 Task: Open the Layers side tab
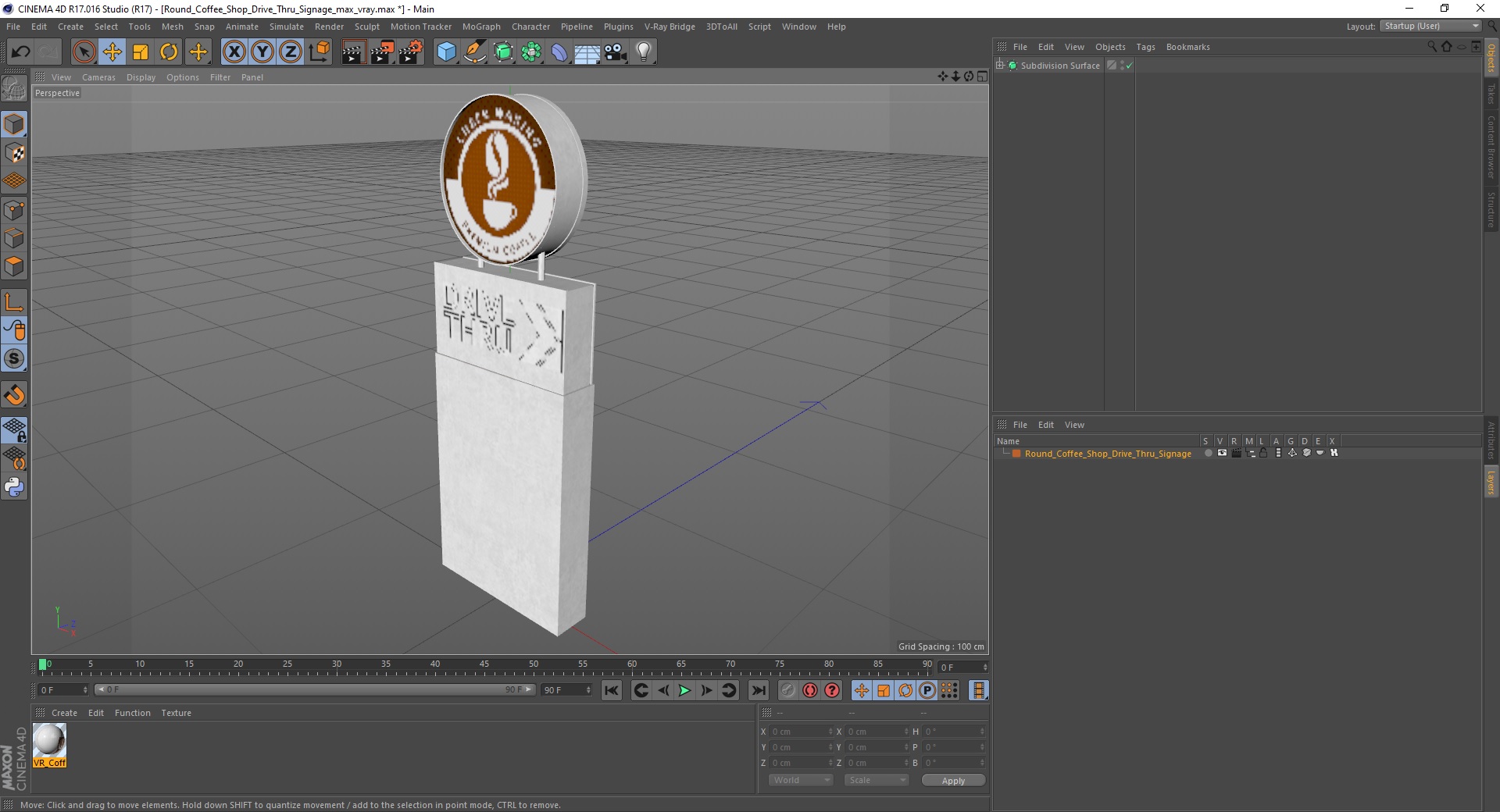coord(1491,483)
